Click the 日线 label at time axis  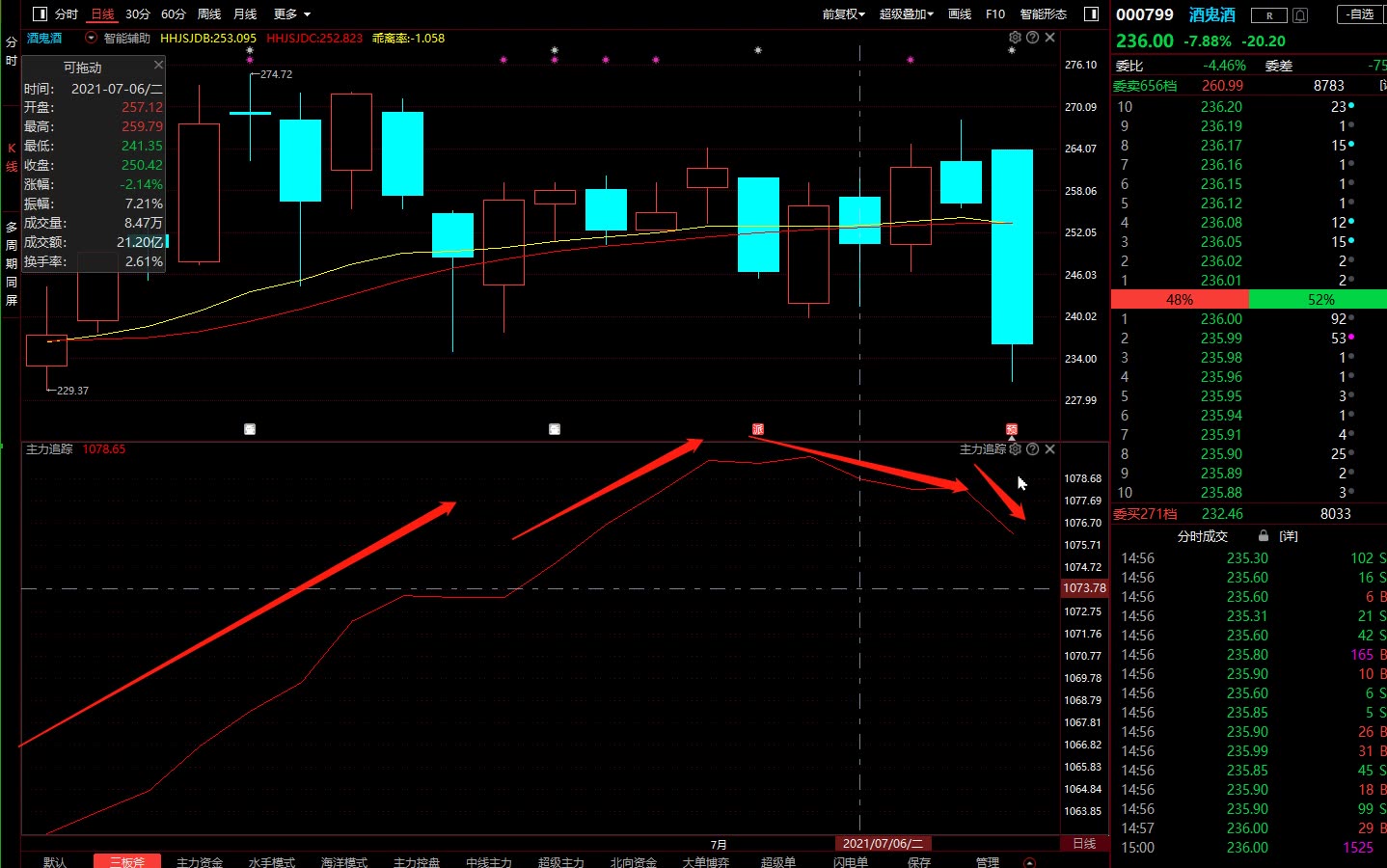click(1084, 844)
